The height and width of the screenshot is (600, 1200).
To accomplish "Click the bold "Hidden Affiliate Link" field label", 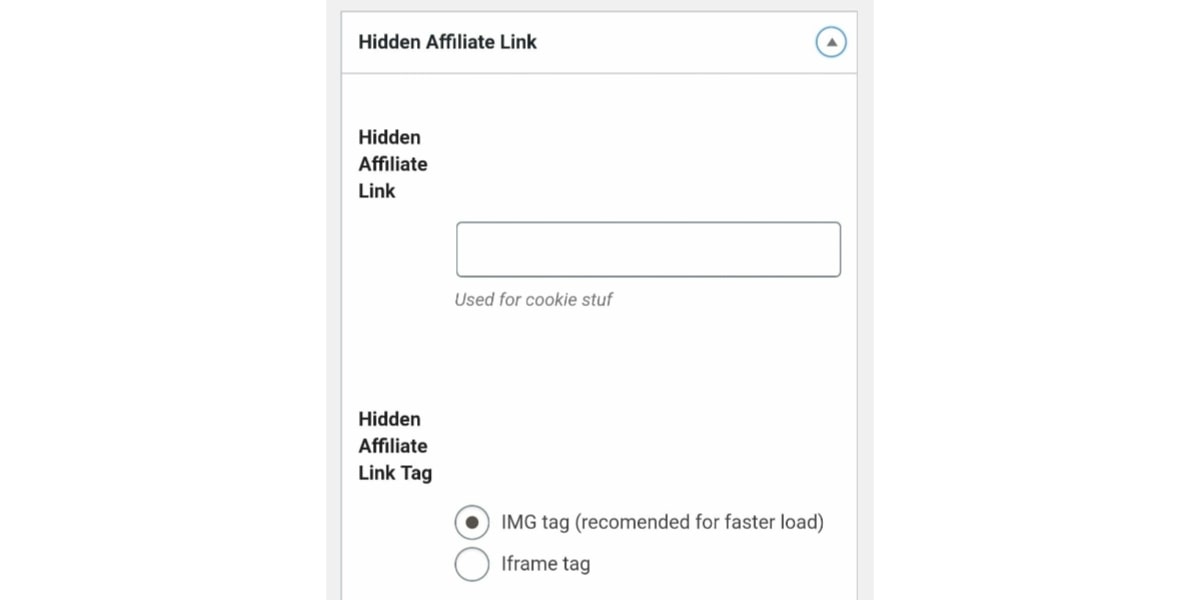I will point(392,164).
